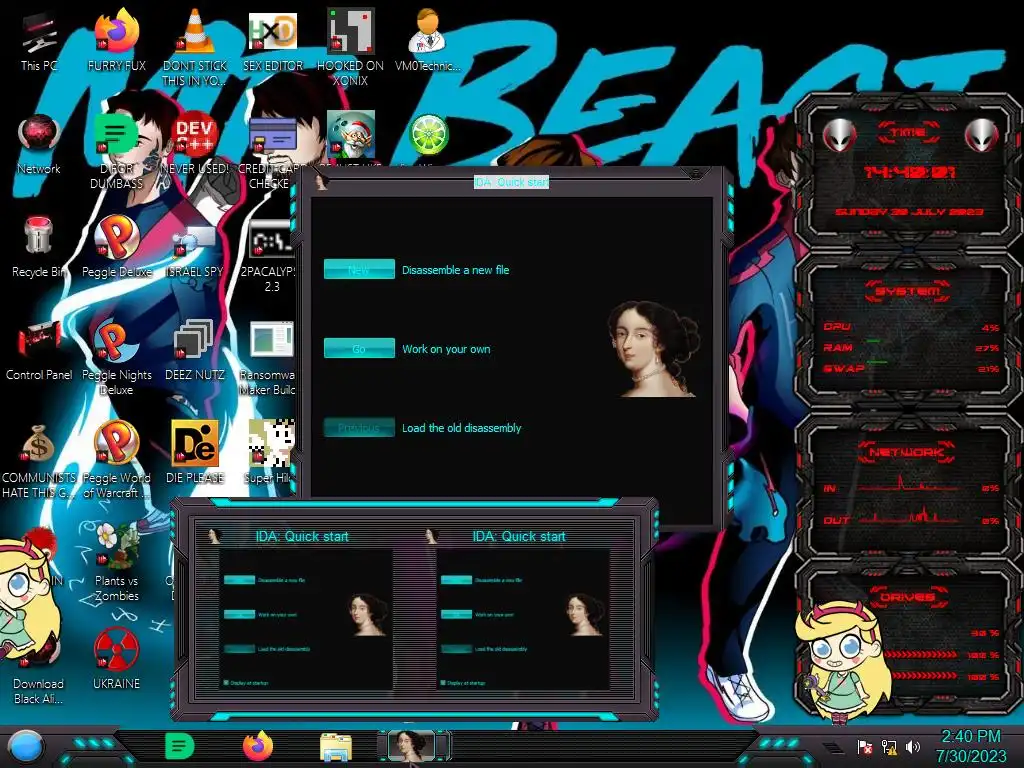Open the Recycle Bin

point(39,247)
